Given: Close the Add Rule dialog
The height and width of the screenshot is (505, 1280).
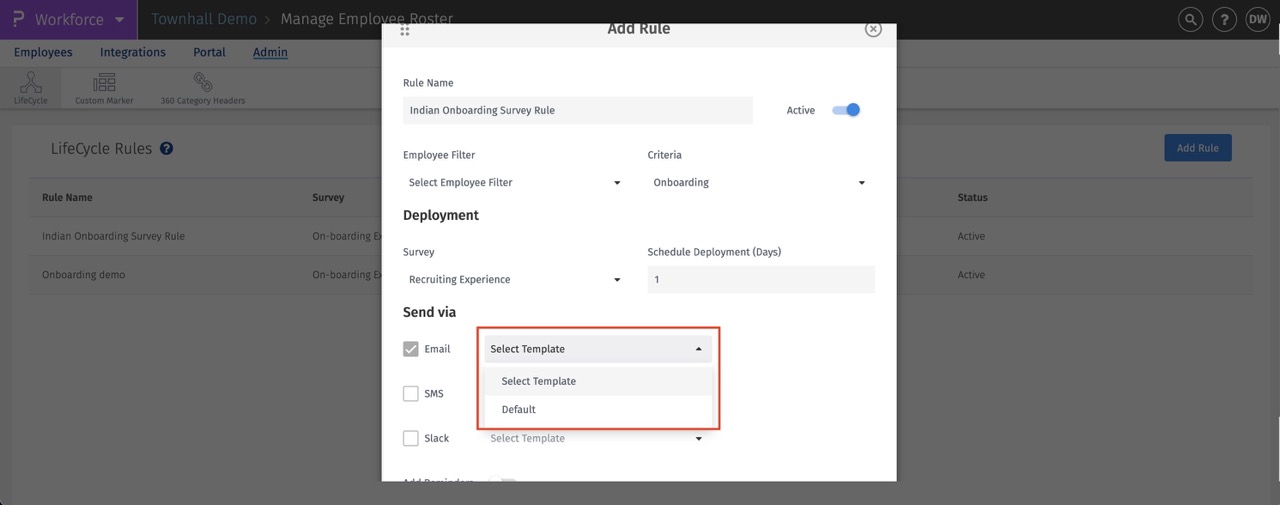Looking at the screenshot, I should tap(873, 30).
